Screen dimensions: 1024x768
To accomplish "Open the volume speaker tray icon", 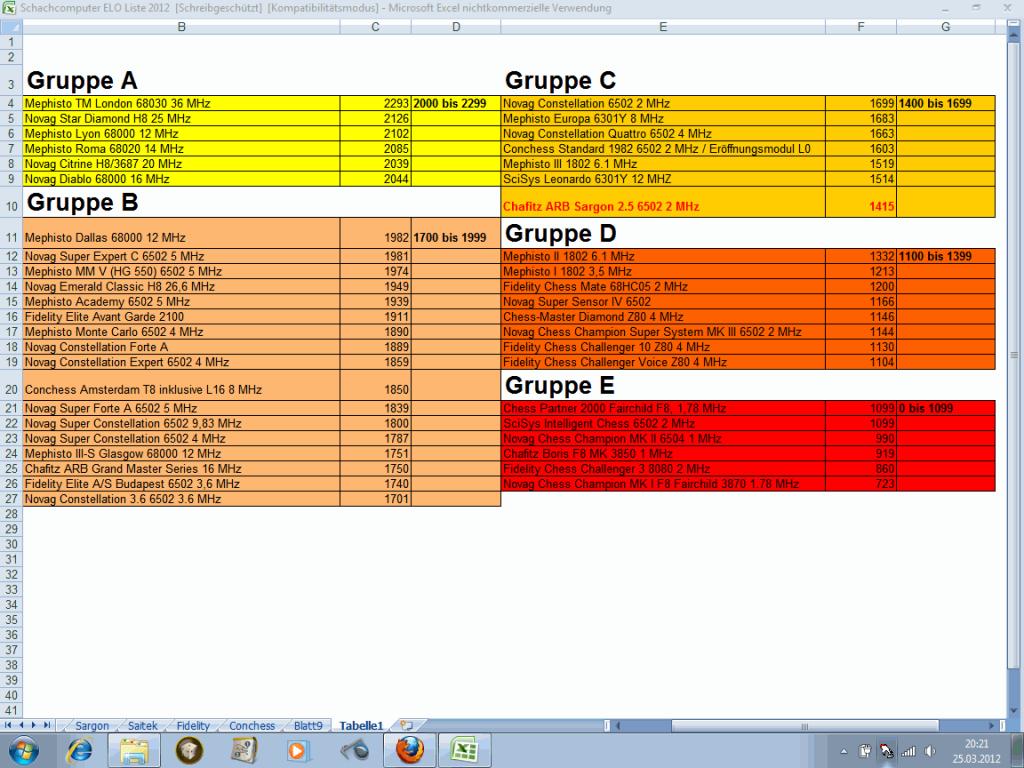I will tap(930, 752).
